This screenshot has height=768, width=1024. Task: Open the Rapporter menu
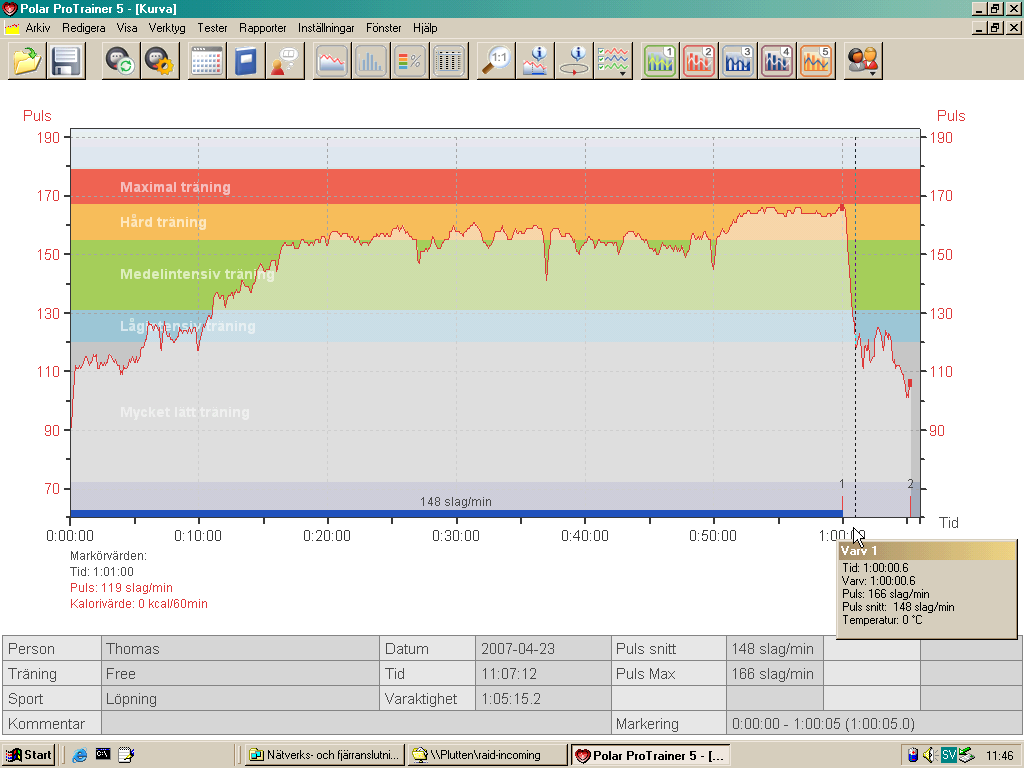pyautogui.click(x=263, y=28)
